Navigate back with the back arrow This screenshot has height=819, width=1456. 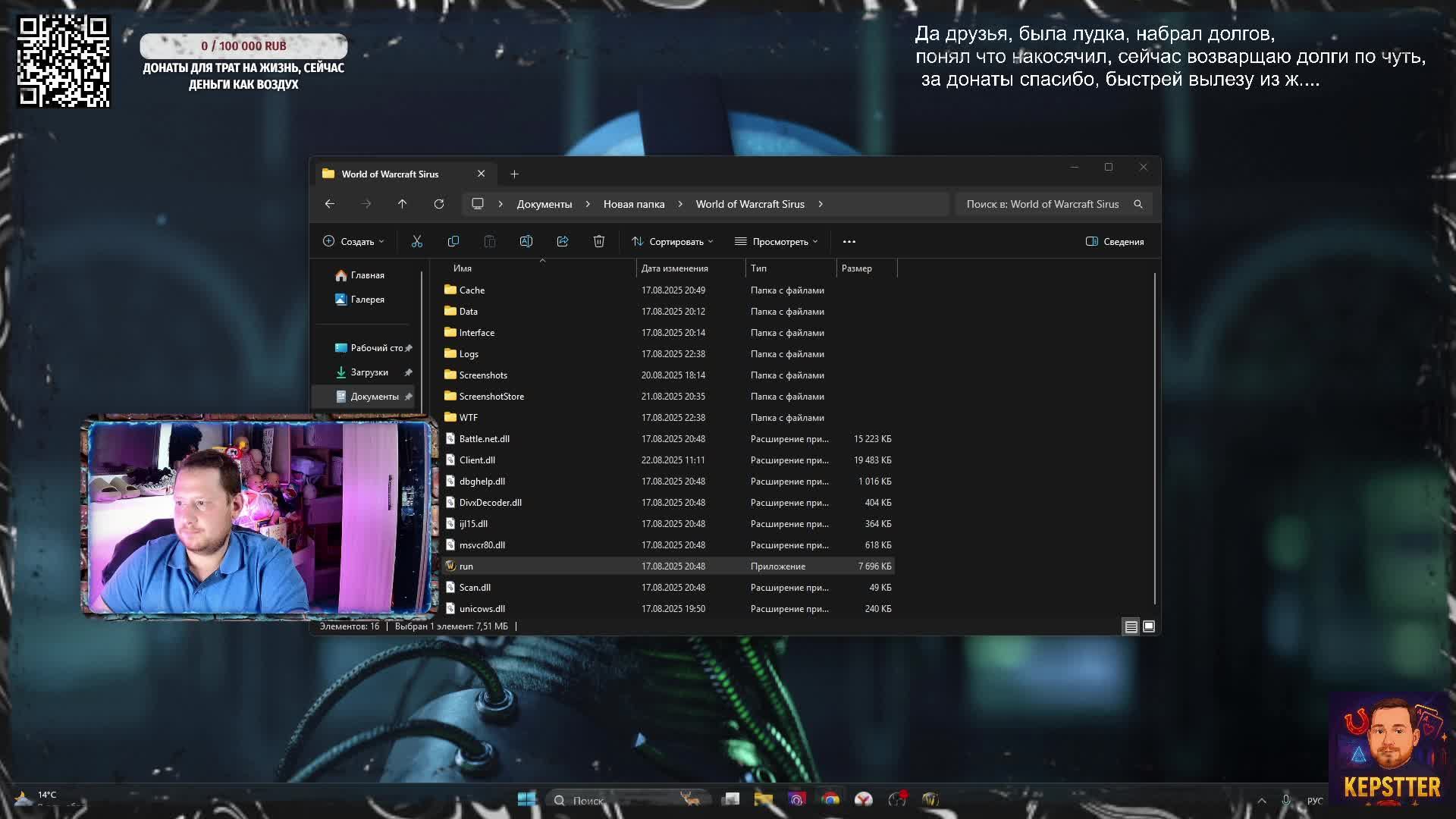point(329,204)
